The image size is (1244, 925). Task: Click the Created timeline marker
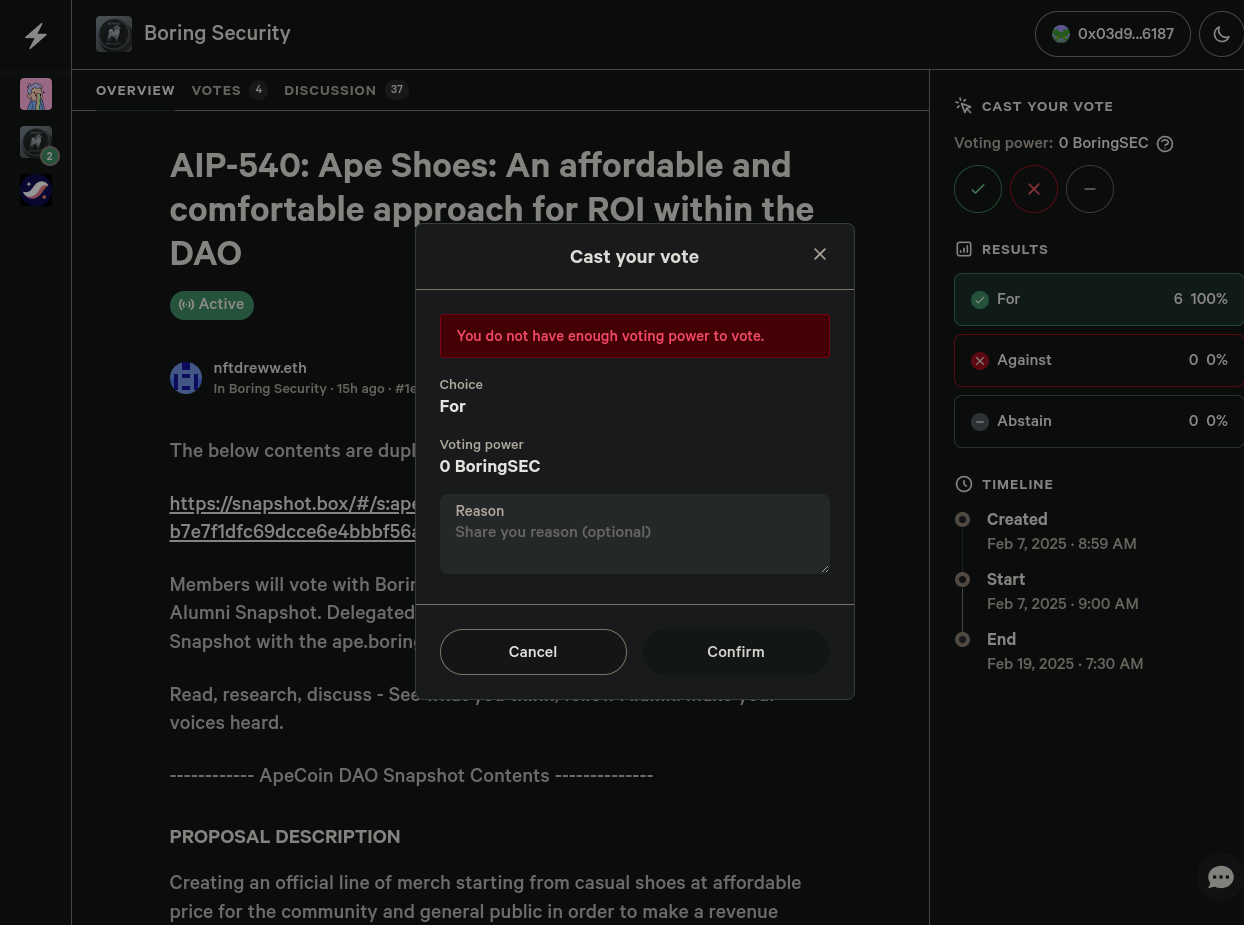[963, 520]
